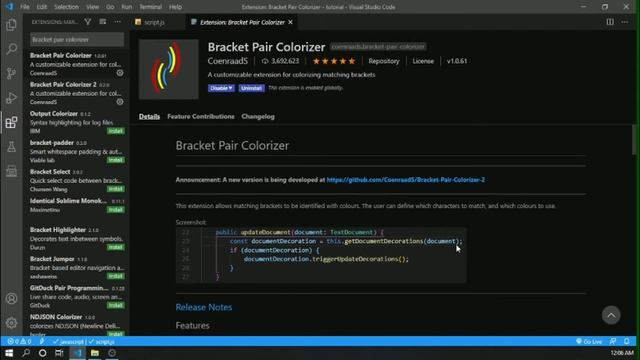Click the Cortana circle on taskbar
The width and height of the screenshot is (640, 360).
click(x=42, y=353)
